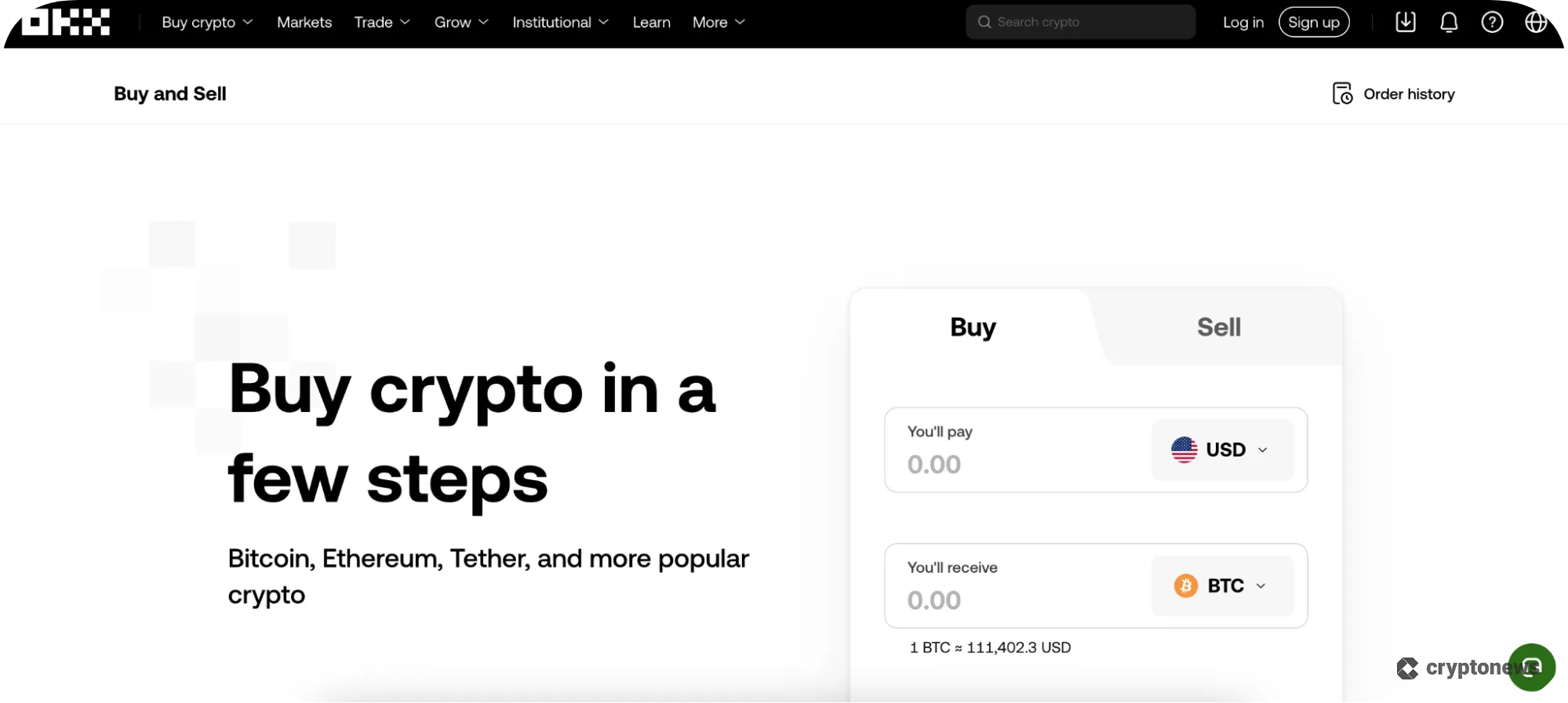Select the Buy tab
The image size is (1568, 703).
973,327
